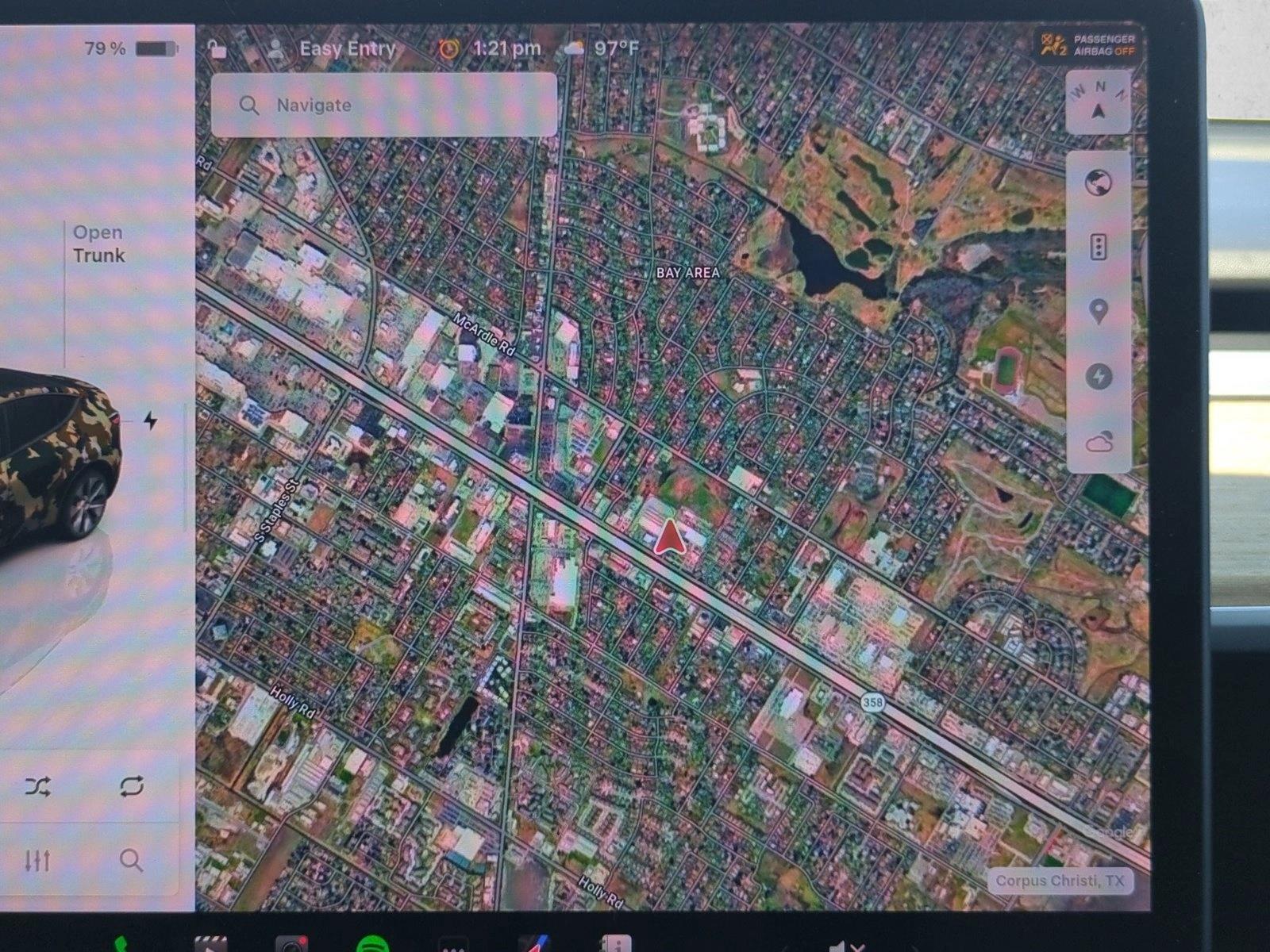
Task: Tap the north-up compass button
Action: [x=1099, y=102]
